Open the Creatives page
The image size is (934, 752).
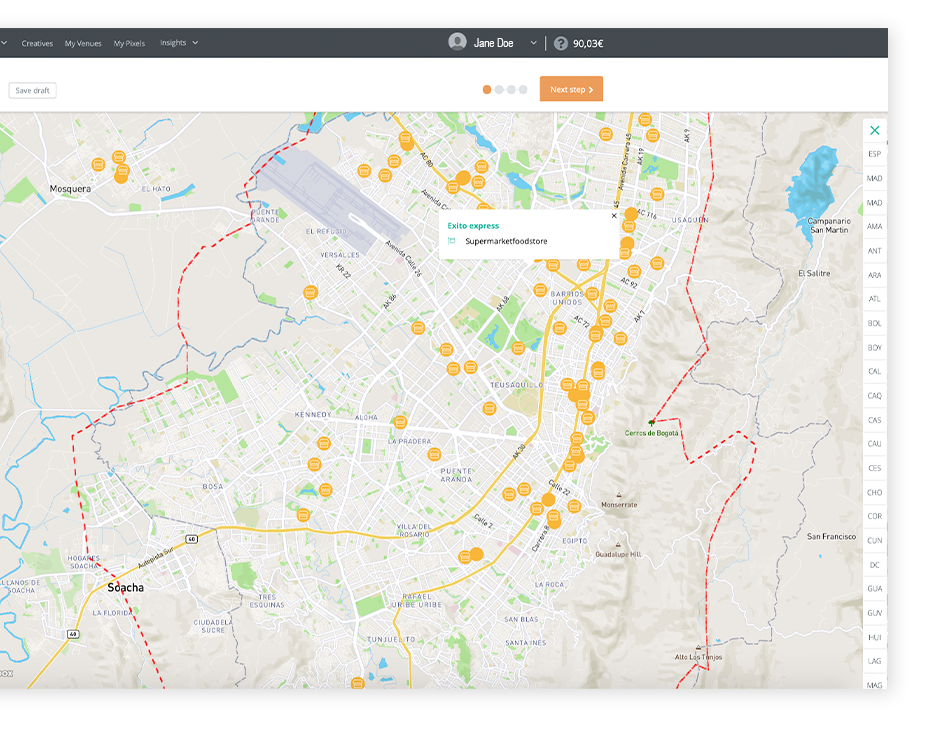coord(37,43)
